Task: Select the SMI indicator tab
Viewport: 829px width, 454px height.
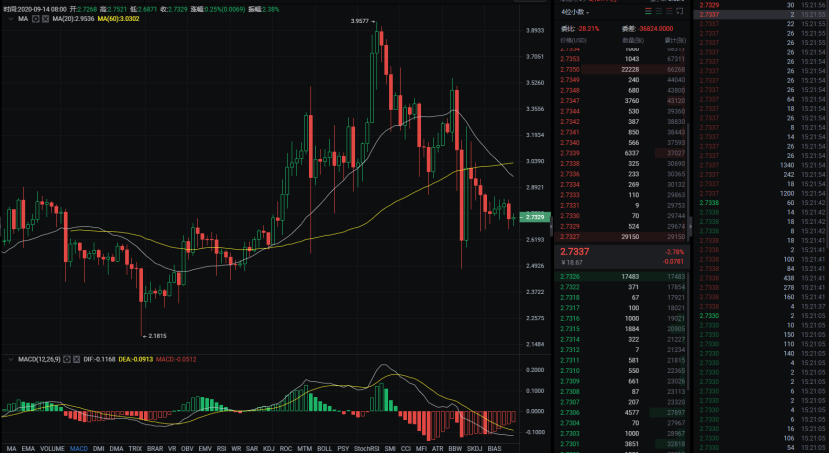Action: coord(390,449)
